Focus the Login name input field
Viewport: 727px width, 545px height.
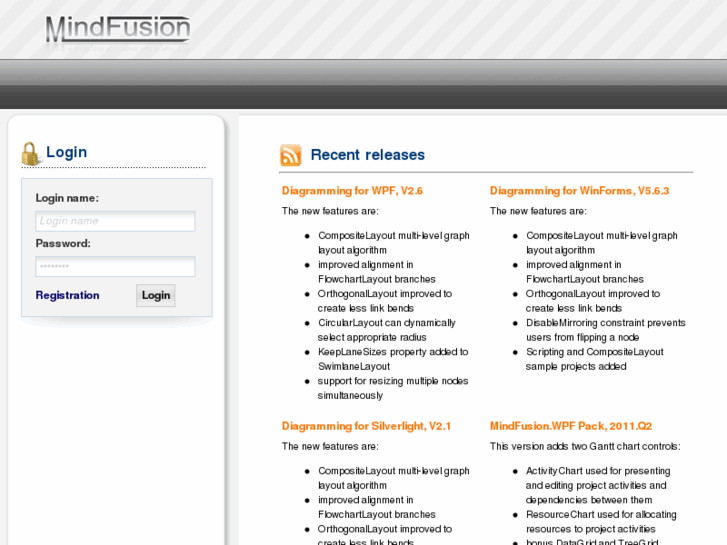(x=115, y=221)
